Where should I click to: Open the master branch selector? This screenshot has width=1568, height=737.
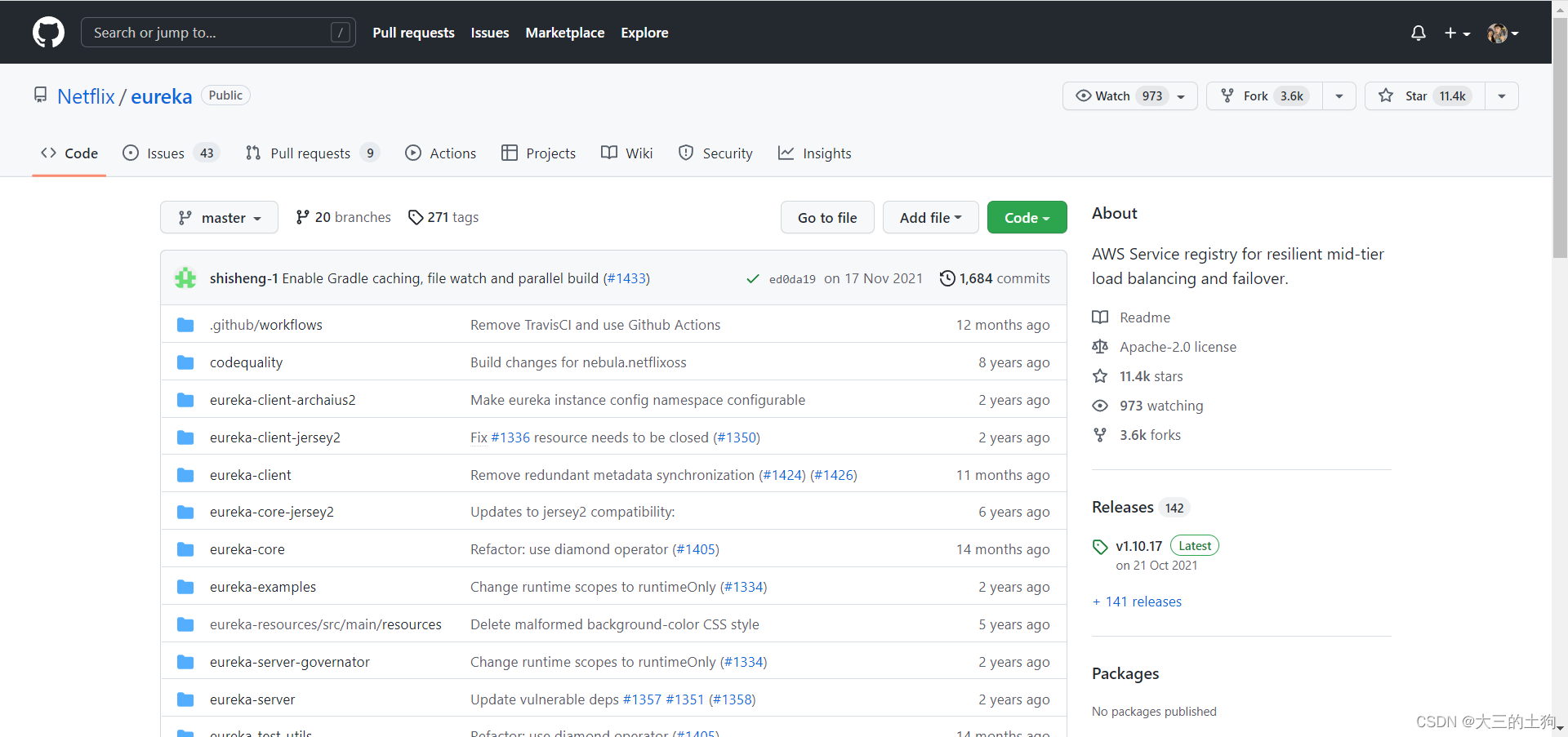pos(219,217)
